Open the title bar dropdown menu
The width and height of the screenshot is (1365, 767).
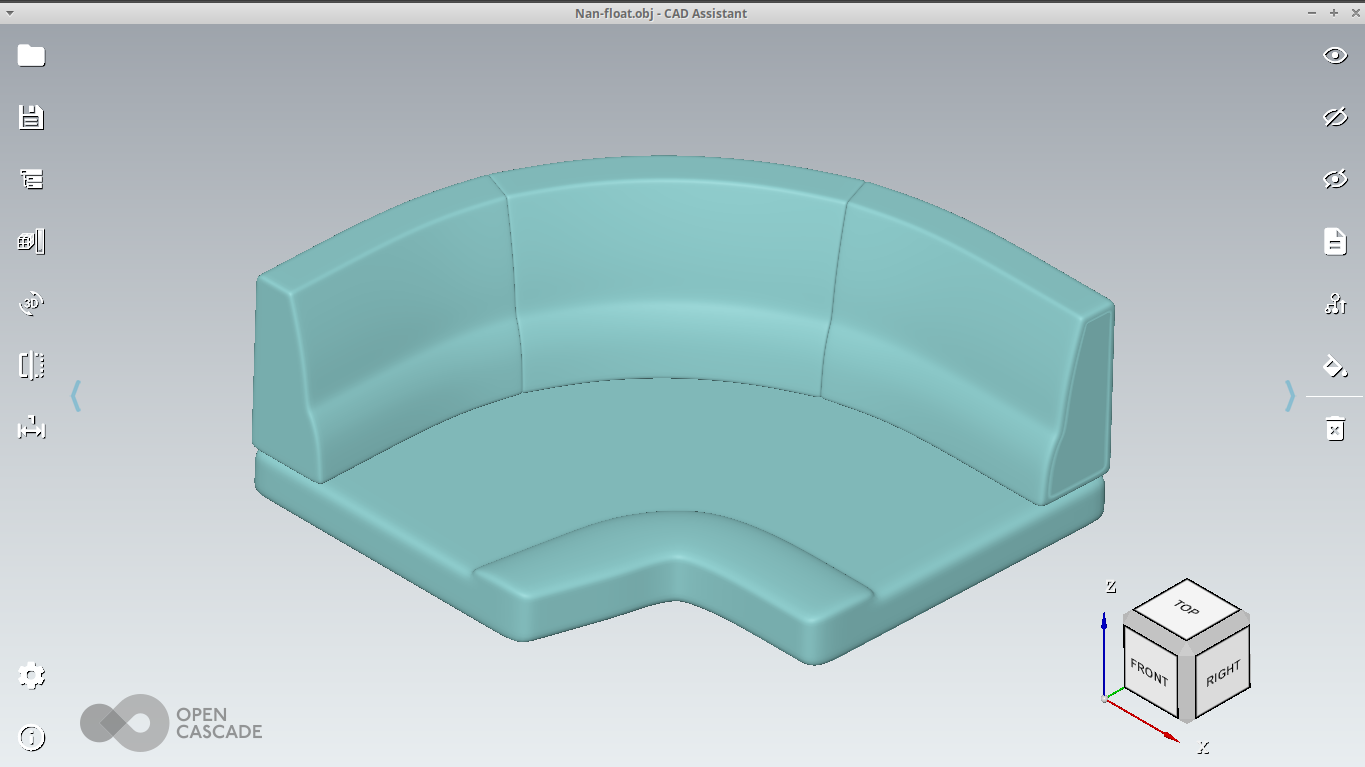8,13
